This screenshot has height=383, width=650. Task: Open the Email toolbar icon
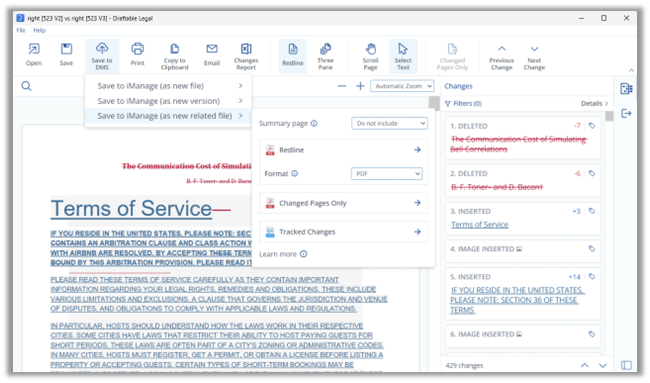[212, 55]
